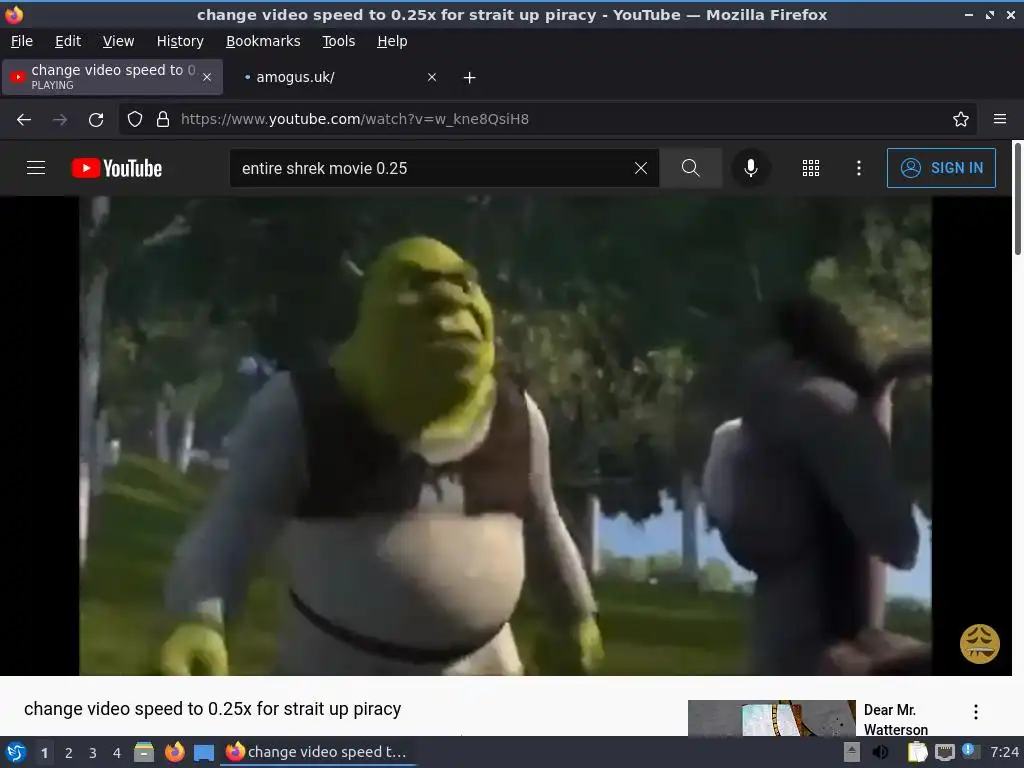Open options menu for Dear Mr. Watterson
Image resolution: width=1024 pixels, height=768 pixels.
click(x=976, y=712)
